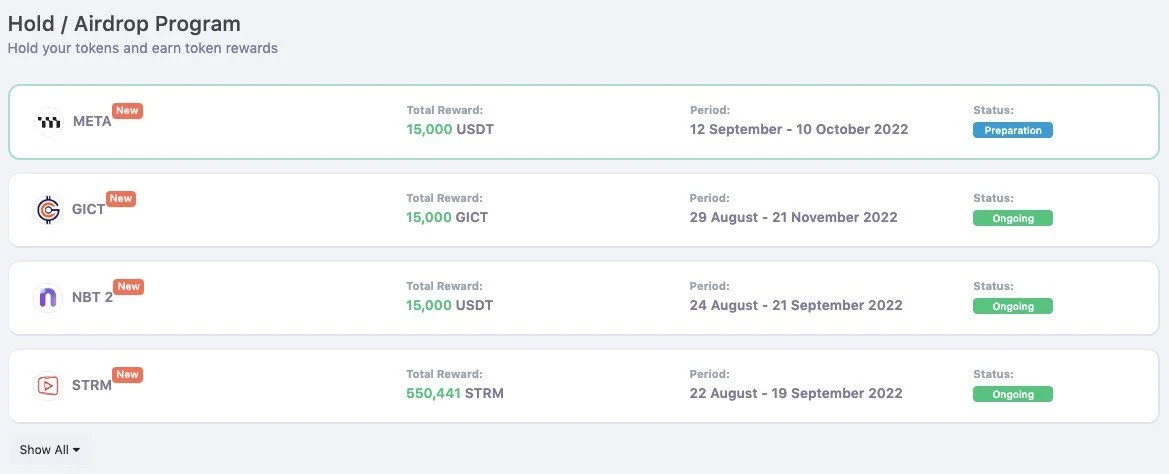
Task: Open the META token name link
Action: (x=92, y=122)
